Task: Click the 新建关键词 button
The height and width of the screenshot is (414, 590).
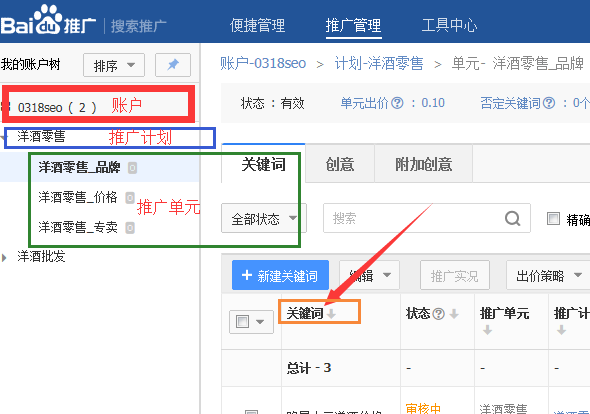Action: (x=280, y=275)
